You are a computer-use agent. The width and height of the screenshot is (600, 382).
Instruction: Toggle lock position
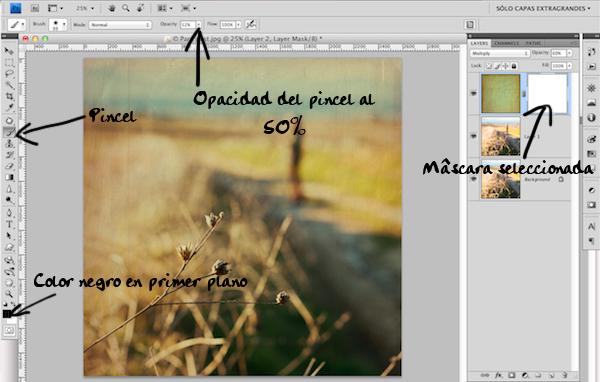pyautogui.click(x=505, y=66)
